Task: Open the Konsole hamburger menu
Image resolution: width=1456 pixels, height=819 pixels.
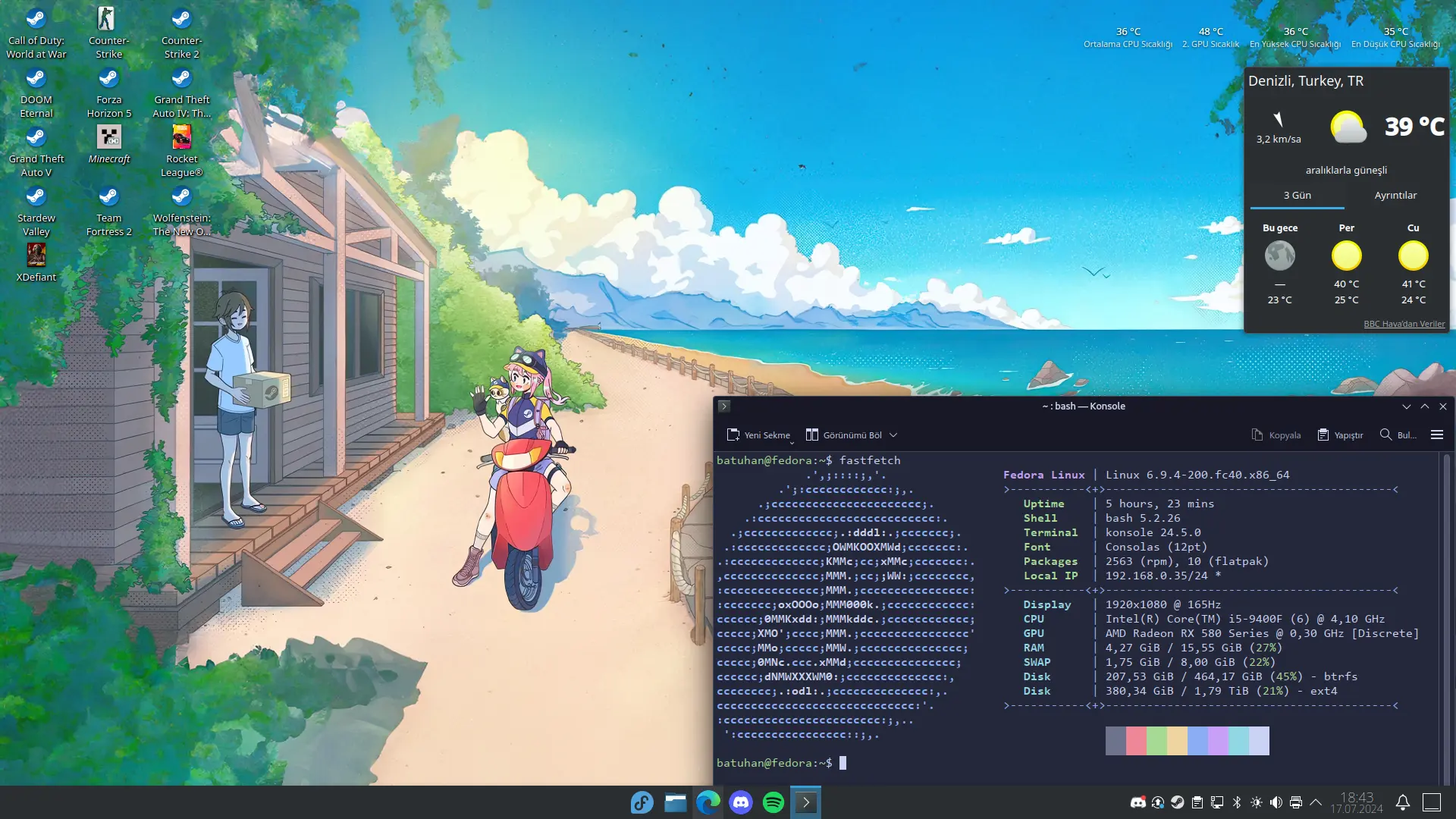Action: (1437, 435)
